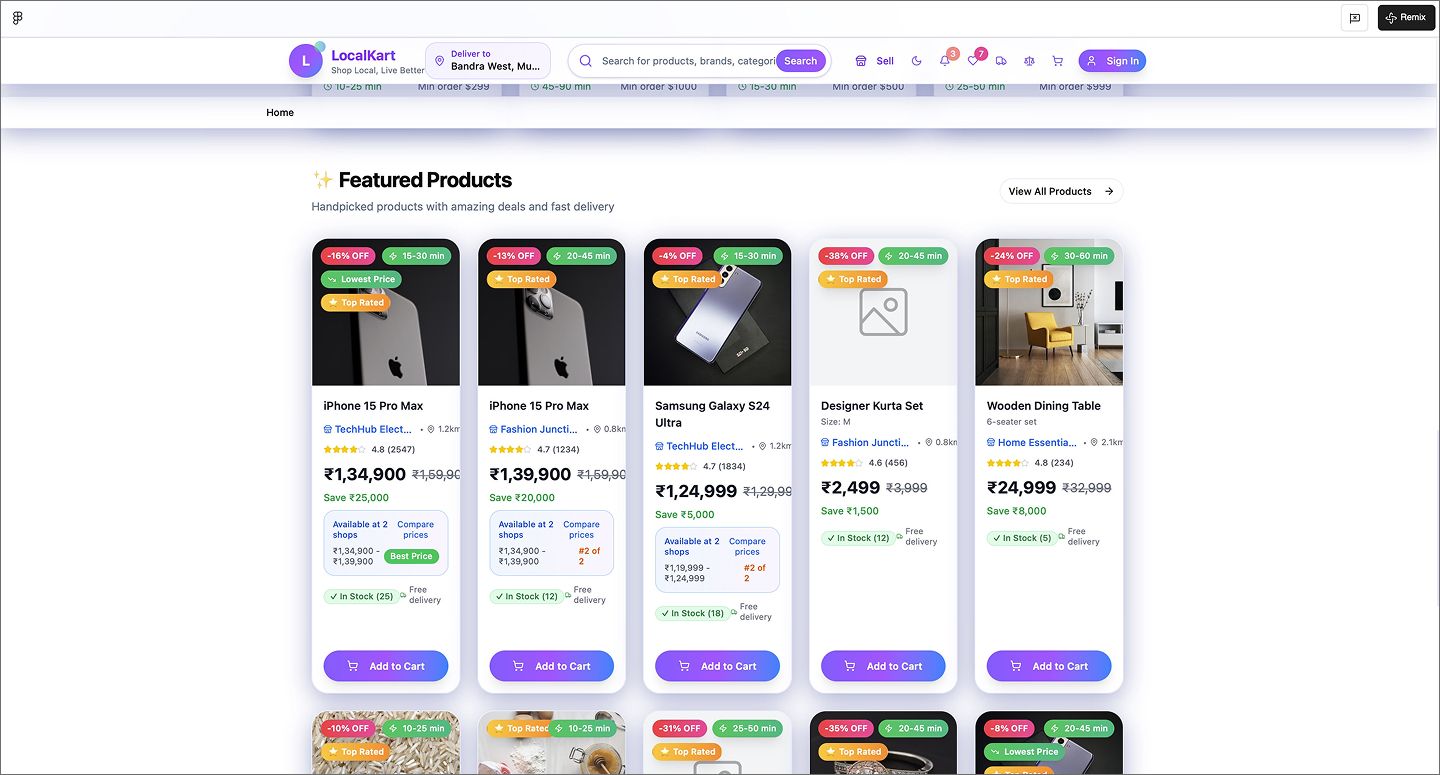Click the In Stock (18) badge

693,613
